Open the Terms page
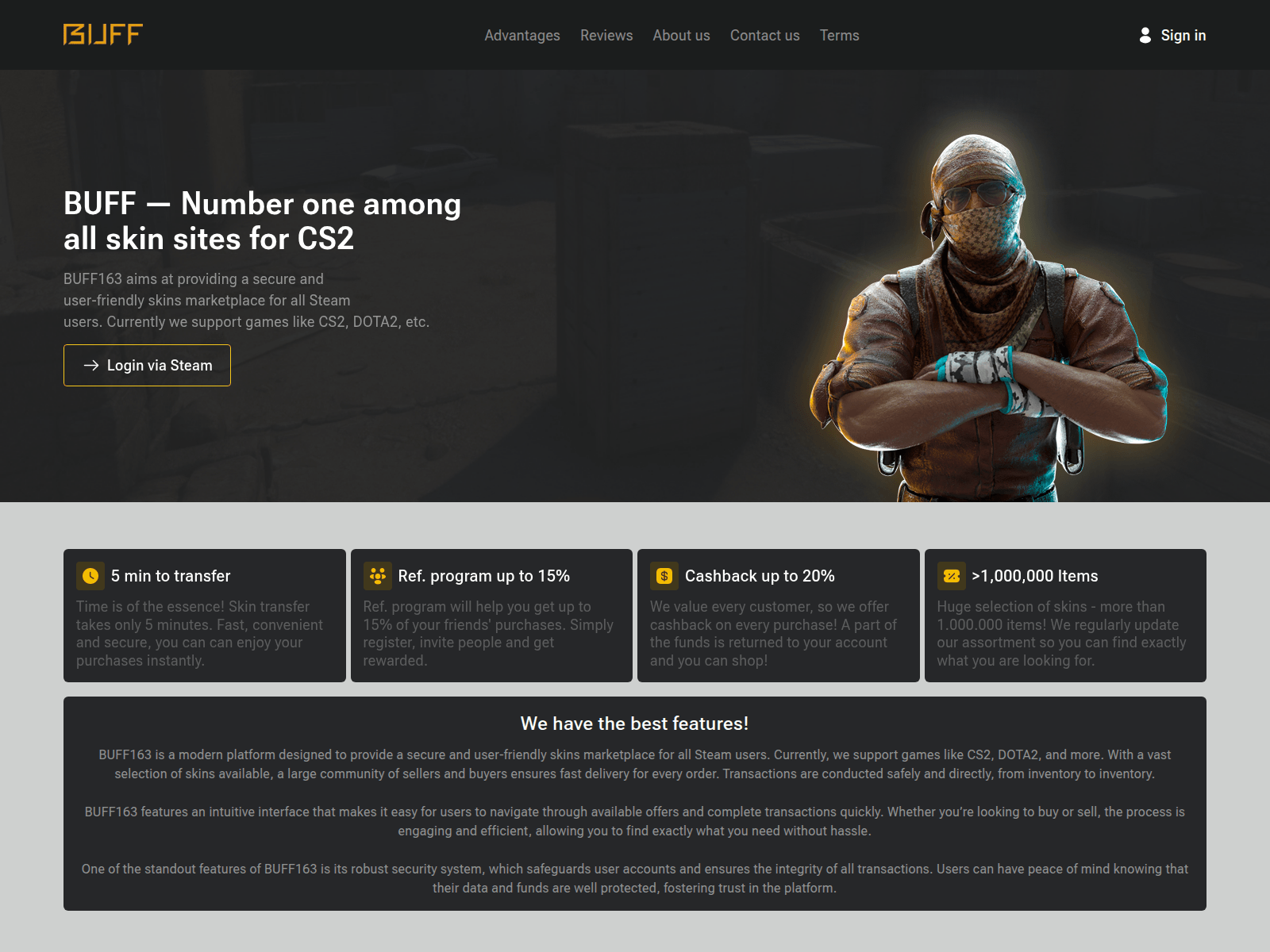 click(x=839, y=35)
